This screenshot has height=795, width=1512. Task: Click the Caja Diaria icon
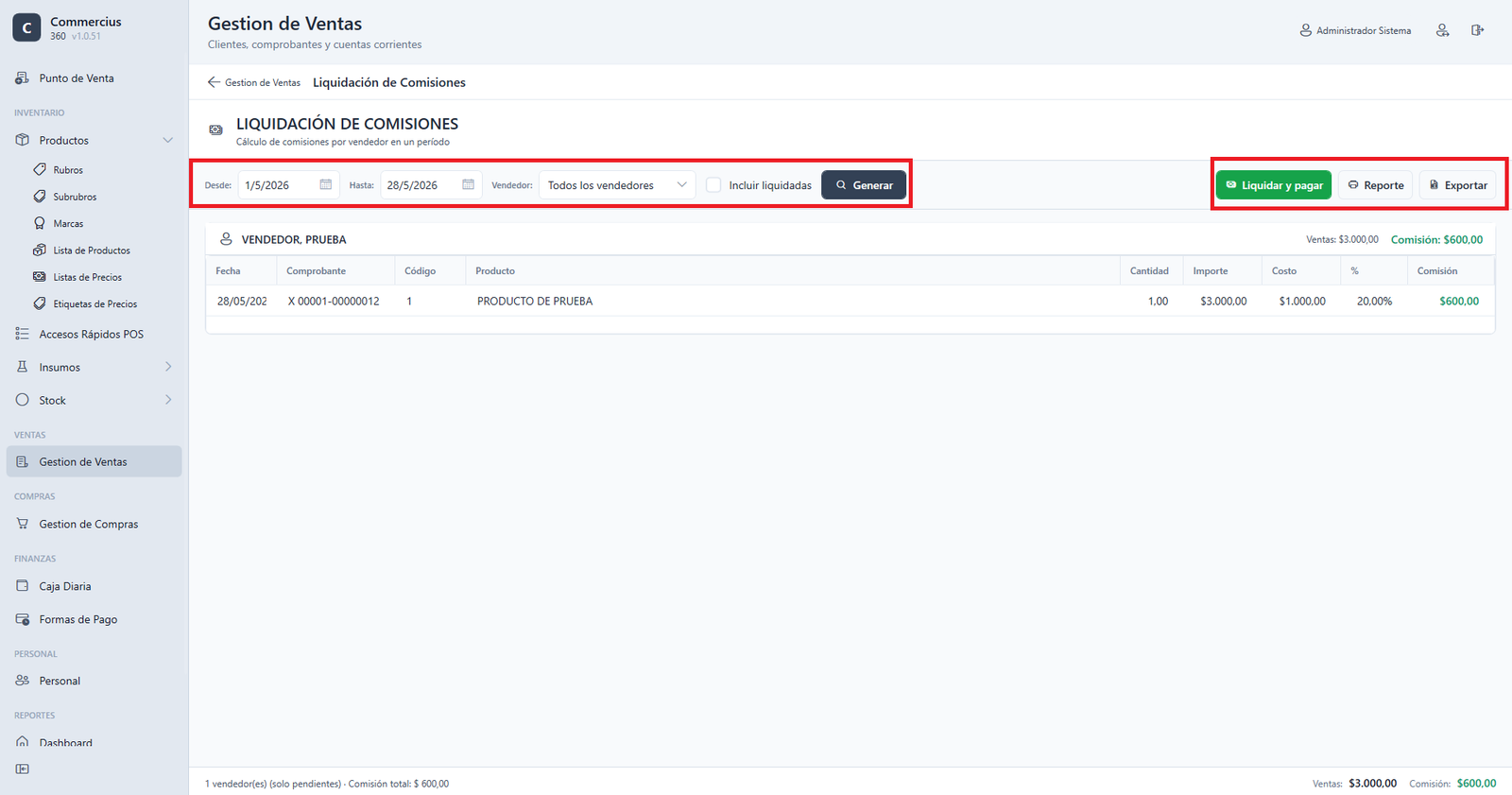click(x=23, y=586)
